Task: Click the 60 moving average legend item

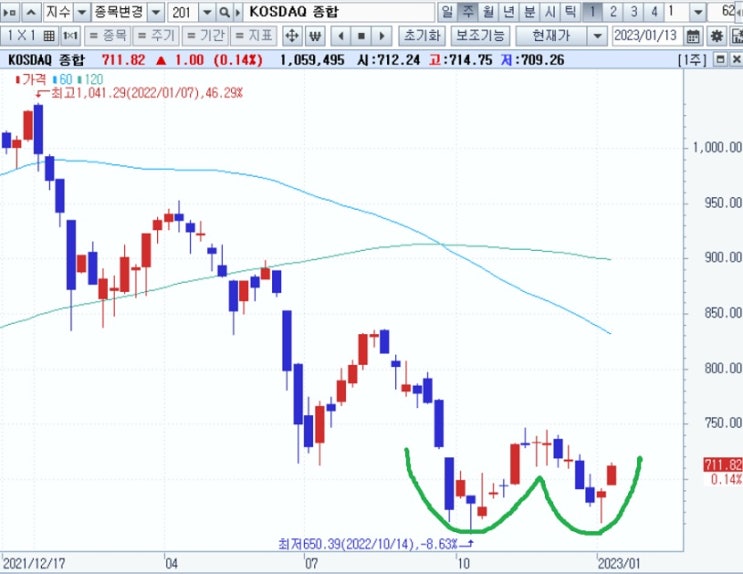Action: point(63,79)
